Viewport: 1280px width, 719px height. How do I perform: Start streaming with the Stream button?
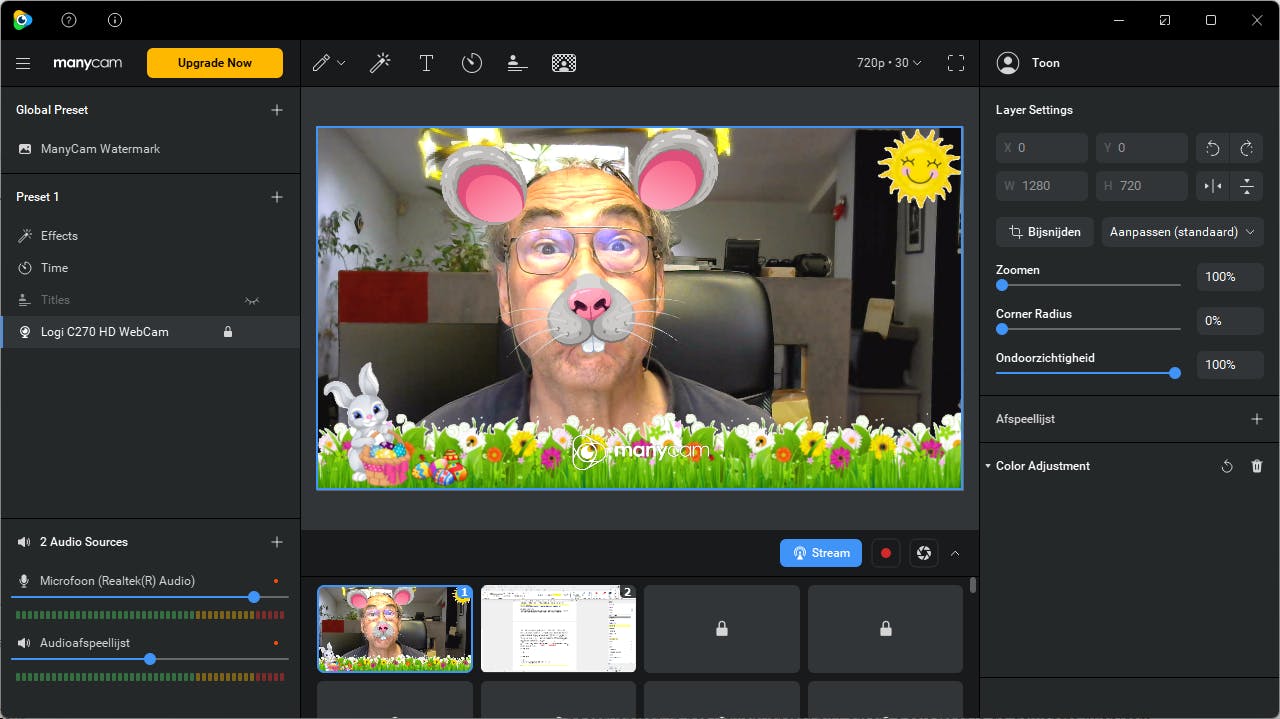coord(821,553)
